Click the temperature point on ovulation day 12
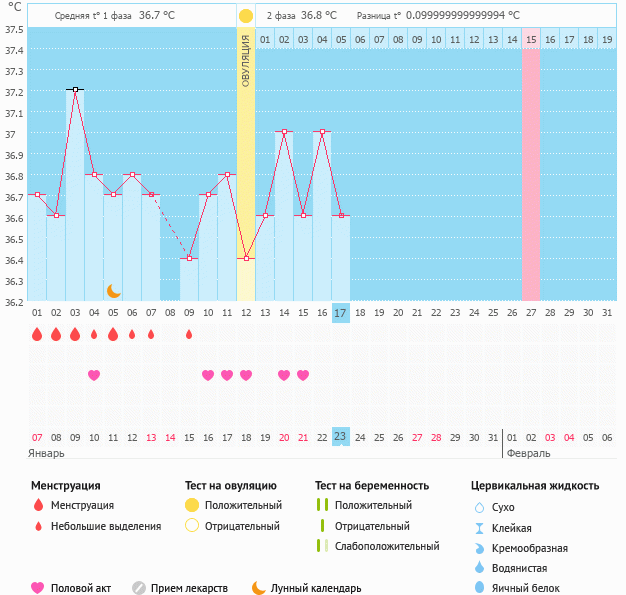 click(246, 258)
